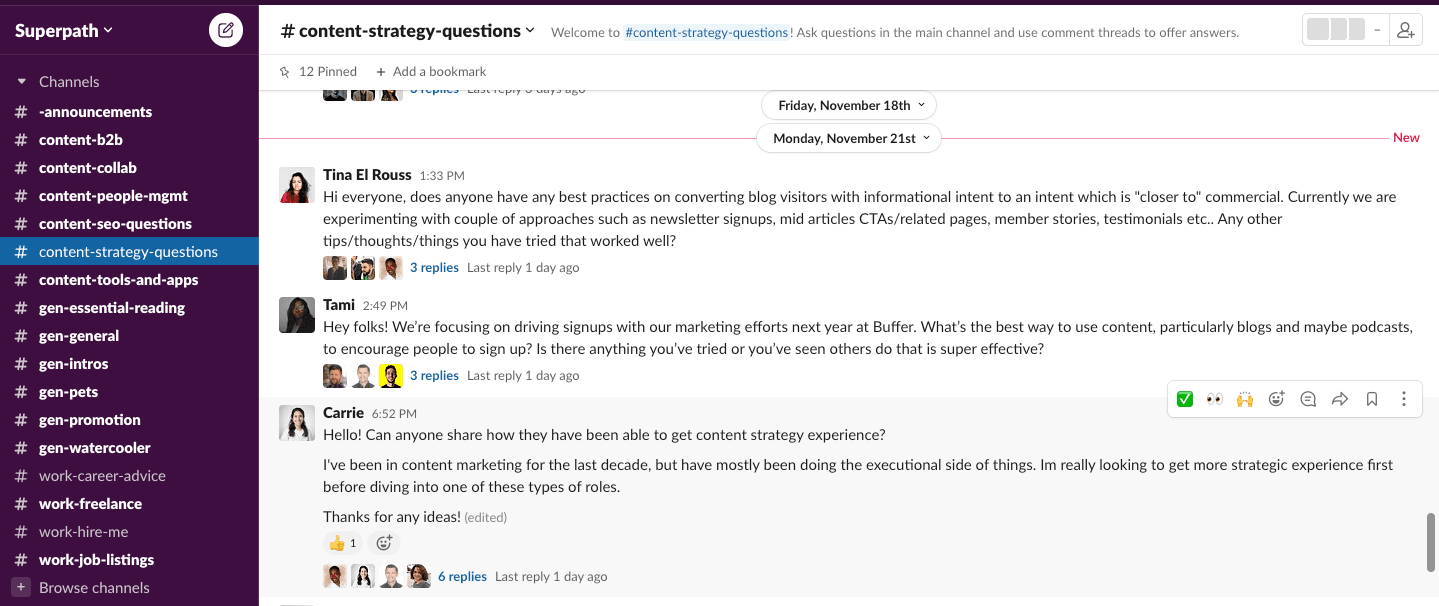Open the Monday, November 21st date dropdown
Screen dimensions: 1439x606
click(850, 138)
